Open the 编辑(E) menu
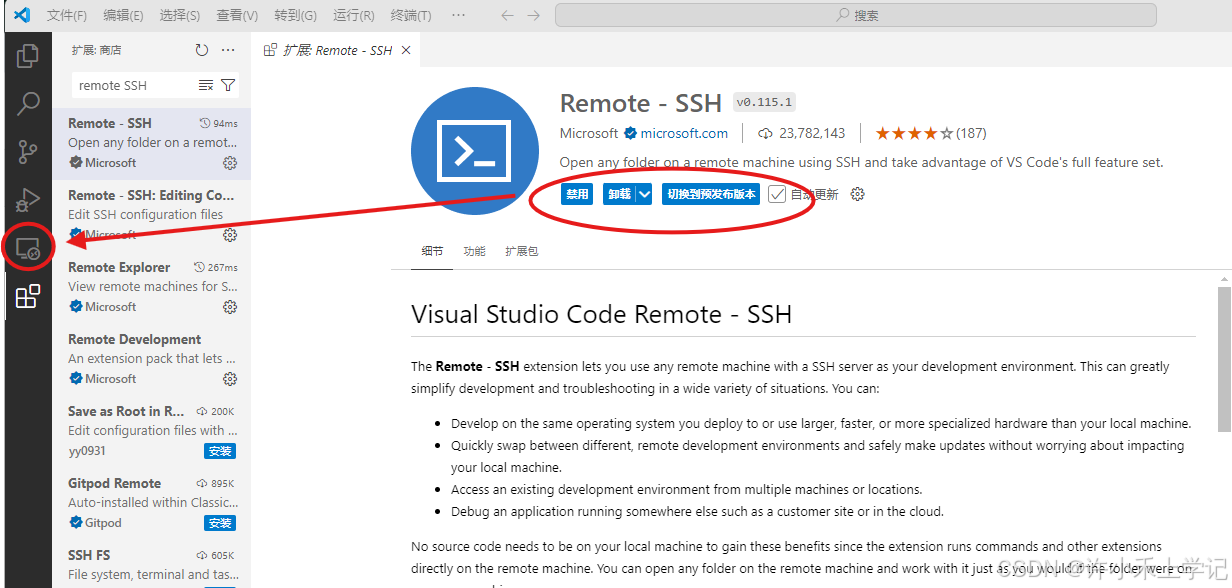 (123, 15)
